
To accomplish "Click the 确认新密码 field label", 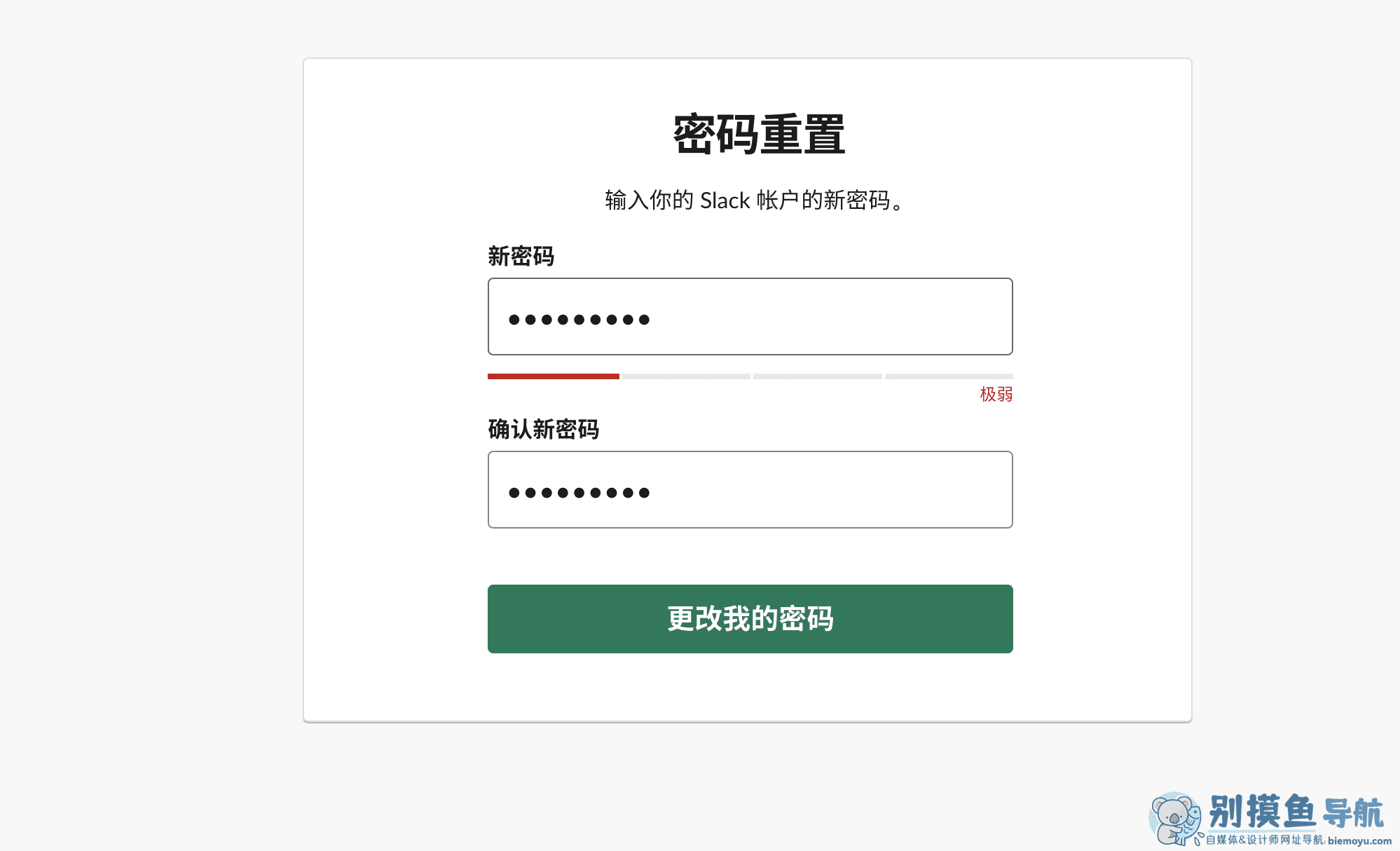I will pyautogui.click(x=543, y=429).
